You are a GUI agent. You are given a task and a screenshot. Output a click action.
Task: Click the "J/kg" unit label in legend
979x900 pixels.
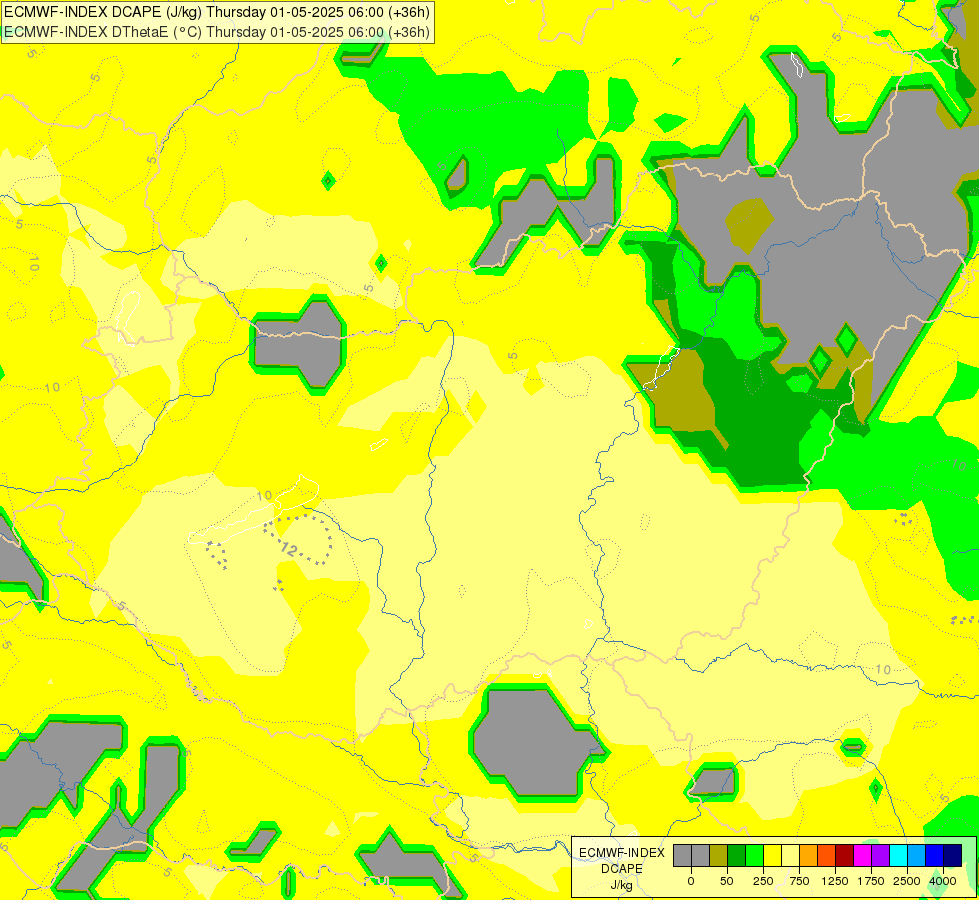[x=622, y=886]
